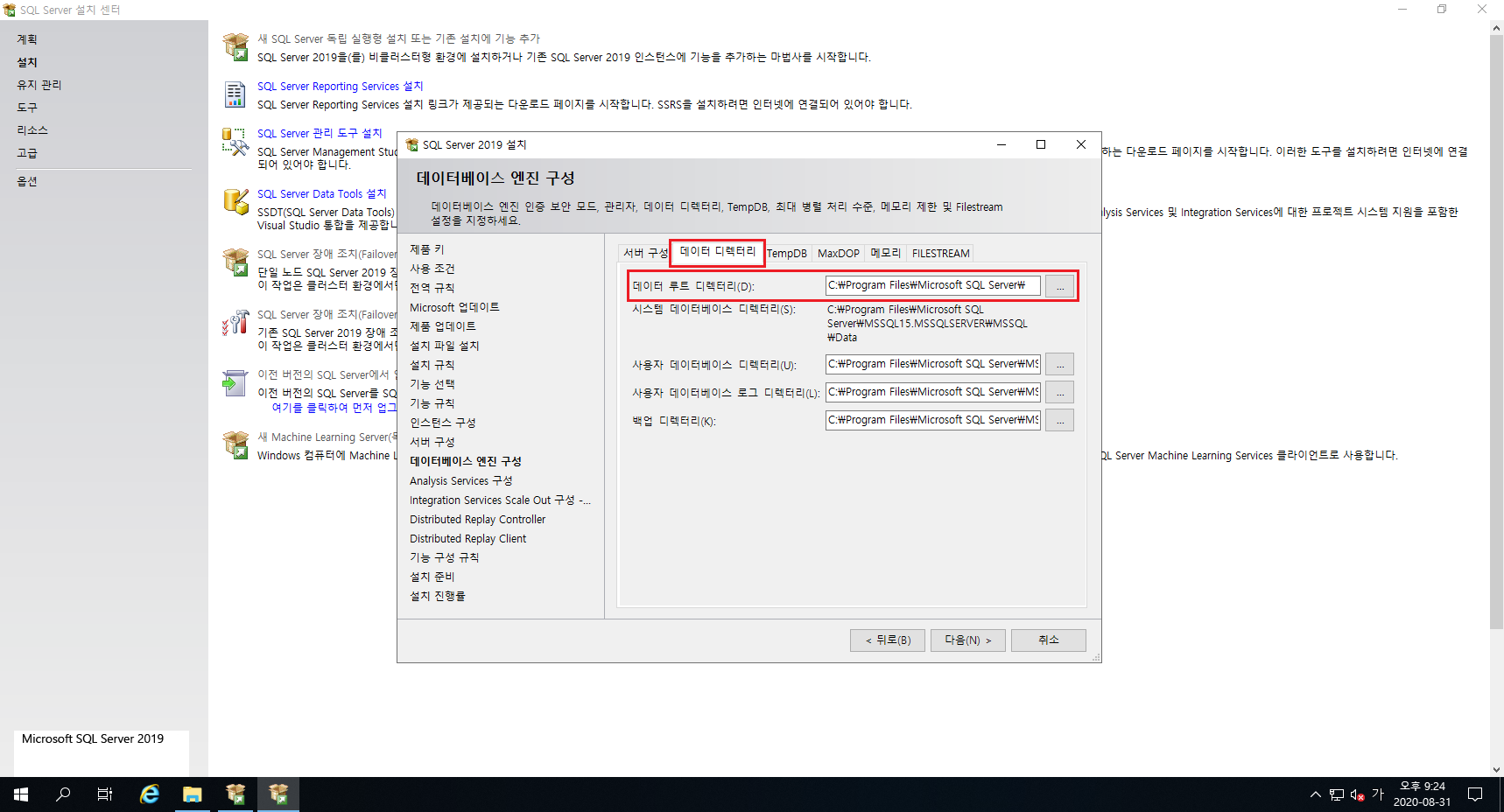Click the 취소 cancel button
Image resolution: width=1504 pixels, height=812 pixels.
[x=1049, y=640]
